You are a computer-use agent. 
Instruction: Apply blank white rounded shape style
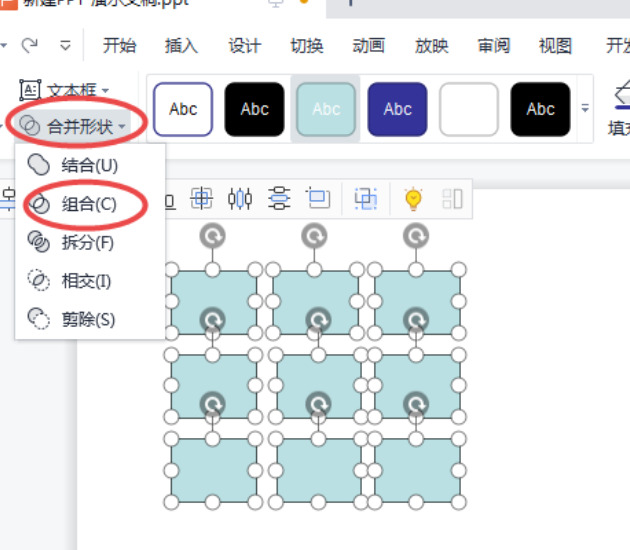469,109
